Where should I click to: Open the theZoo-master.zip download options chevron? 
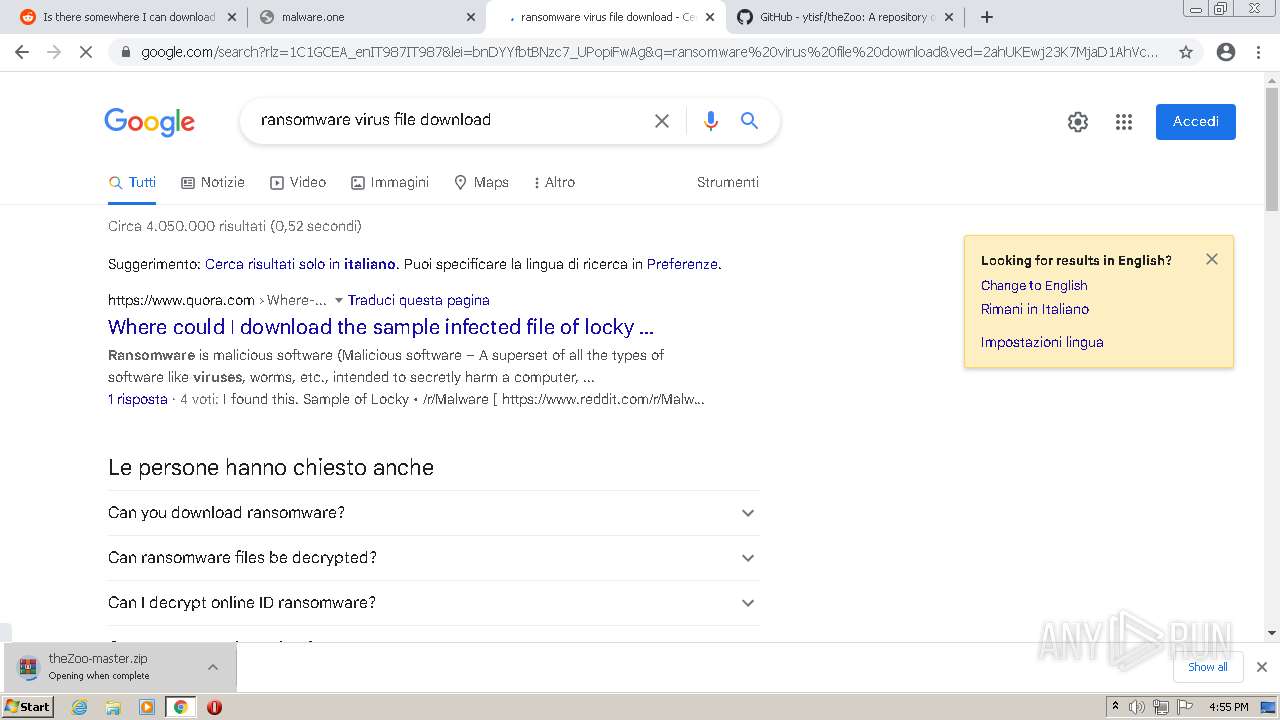pyautogui.click(x=213, y=667)
